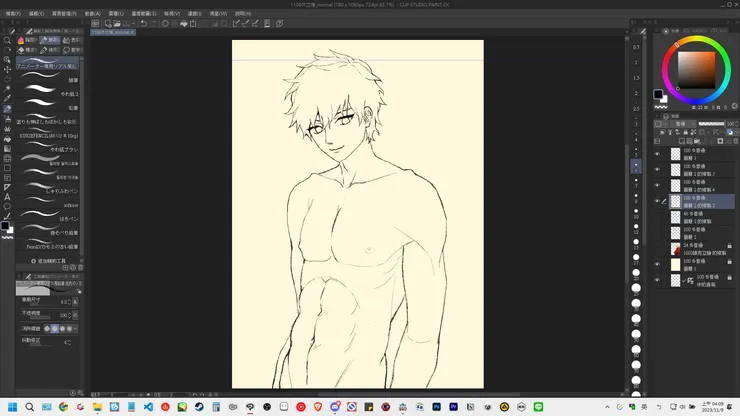Click the 圖層 2 的複製 4 layer thumbnail
740x416 pixels.
click(x=675, y=185)
